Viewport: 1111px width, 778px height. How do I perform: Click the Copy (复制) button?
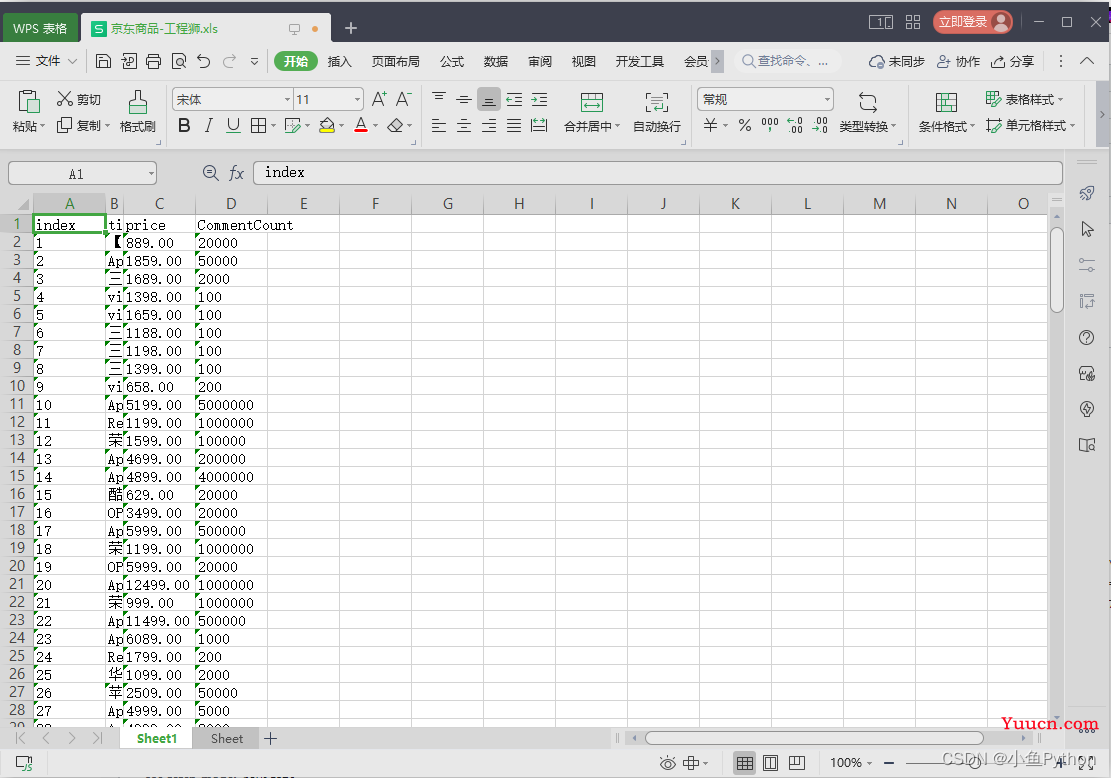[79, 125]
